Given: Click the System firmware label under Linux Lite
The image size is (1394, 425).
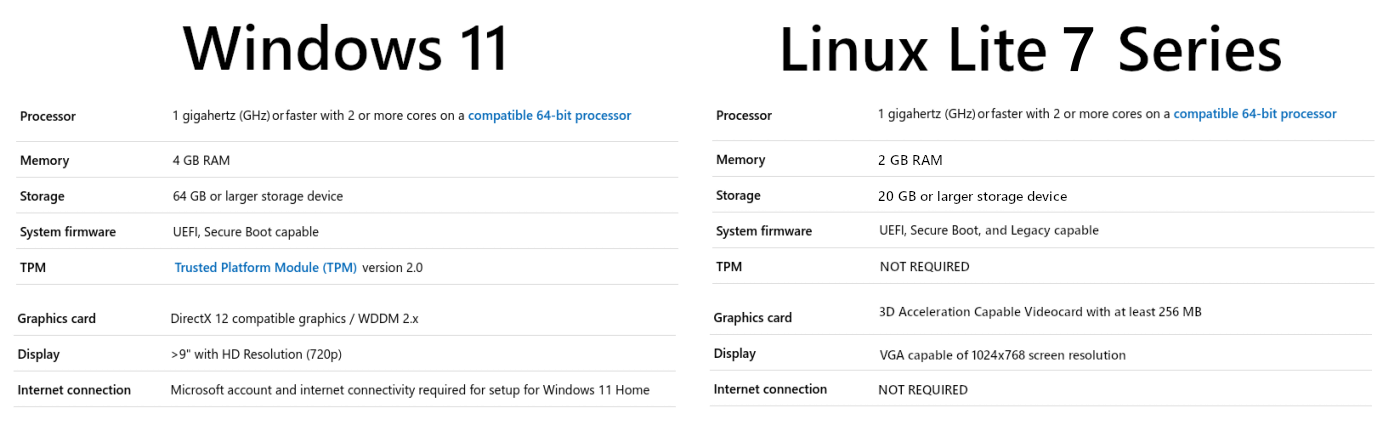Looking at the screenshot, I should (x=764, y=231).
